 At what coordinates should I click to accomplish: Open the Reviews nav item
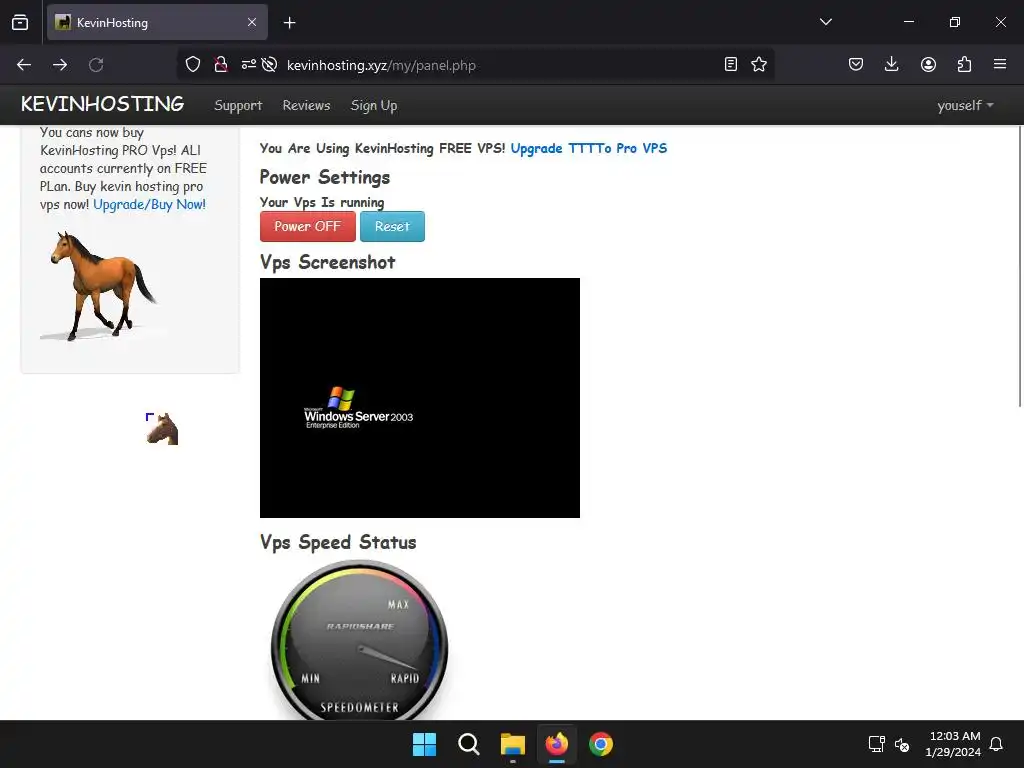pos(306,105)
